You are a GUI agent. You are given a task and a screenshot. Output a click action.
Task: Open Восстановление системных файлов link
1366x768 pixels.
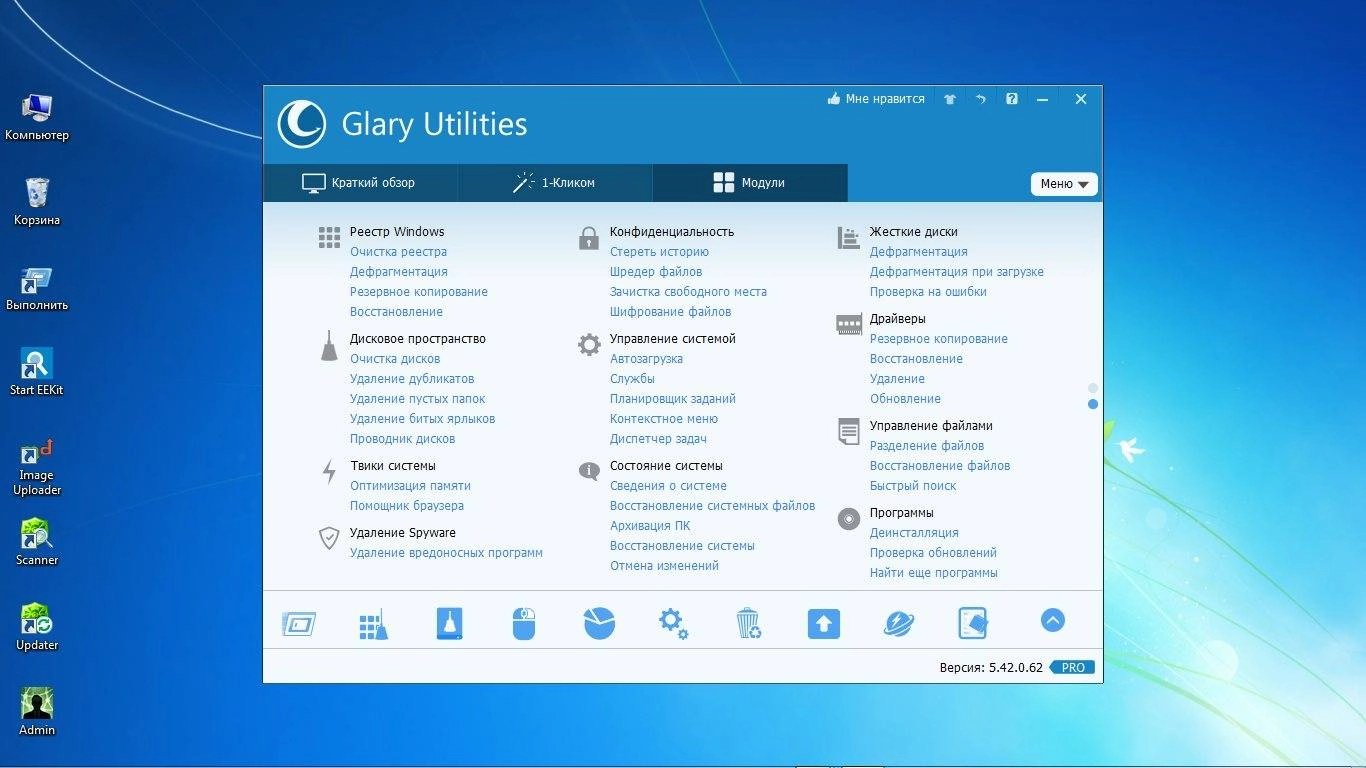713,506
